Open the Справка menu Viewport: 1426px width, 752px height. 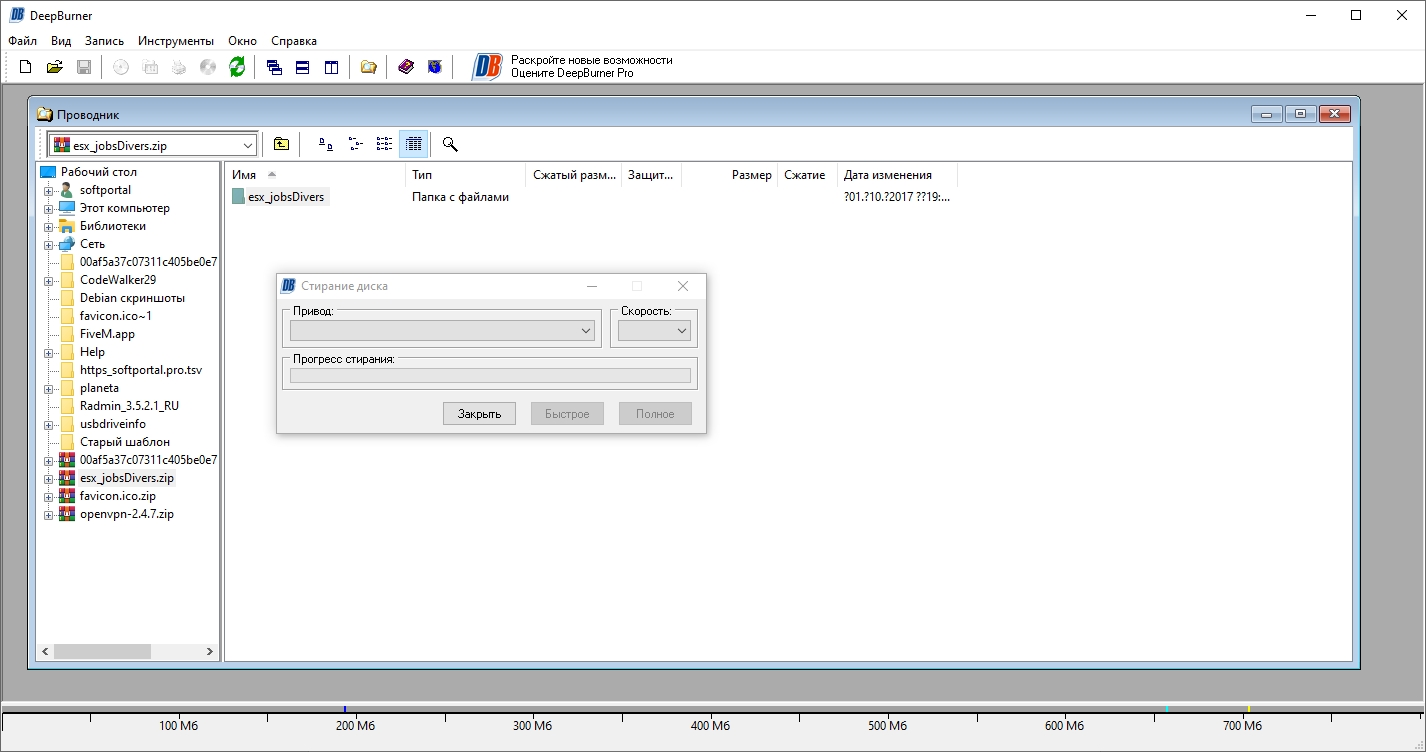click(294, 41)
